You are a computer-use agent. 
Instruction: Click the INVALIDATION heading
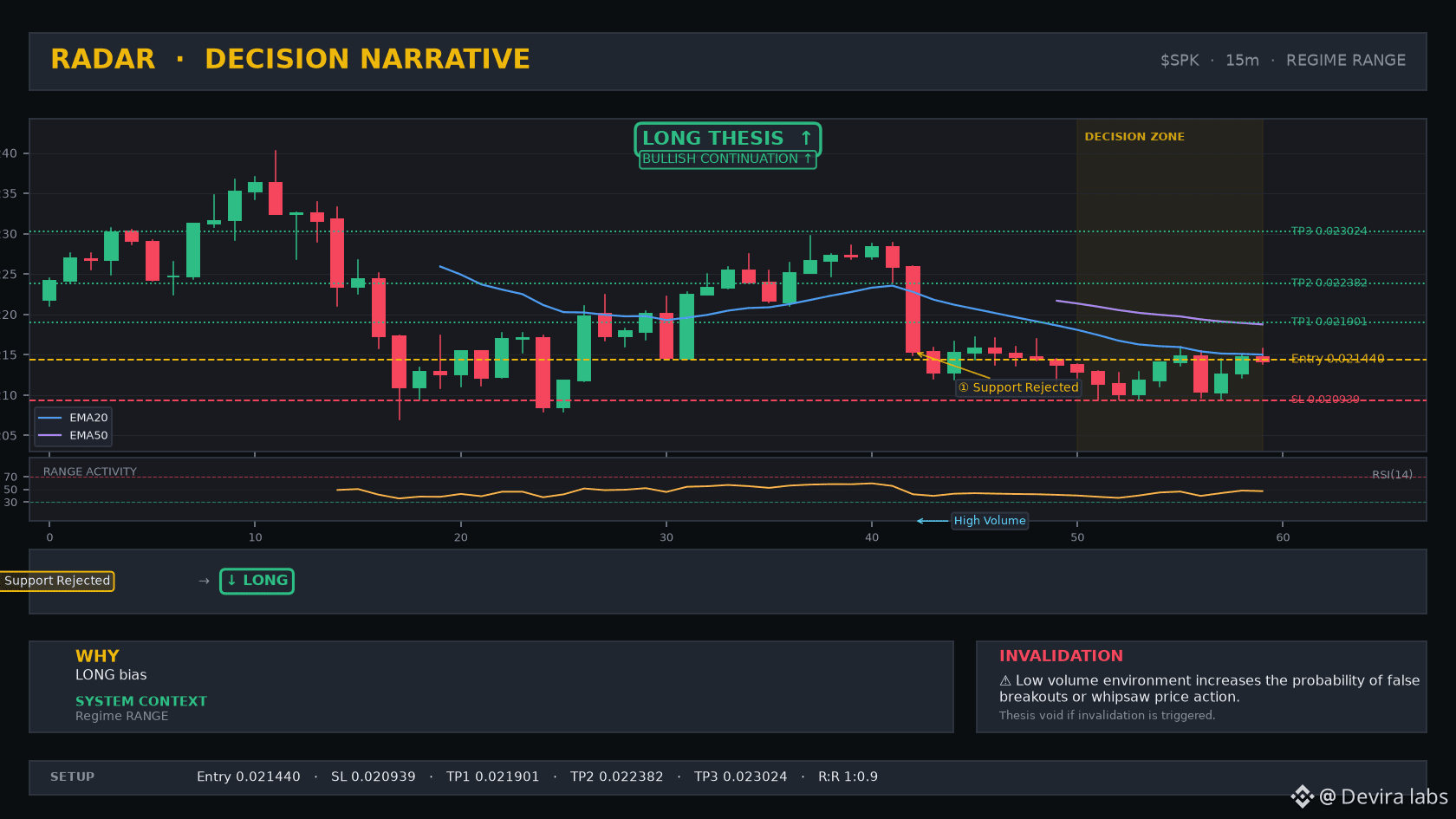(x=1061, y=656)
